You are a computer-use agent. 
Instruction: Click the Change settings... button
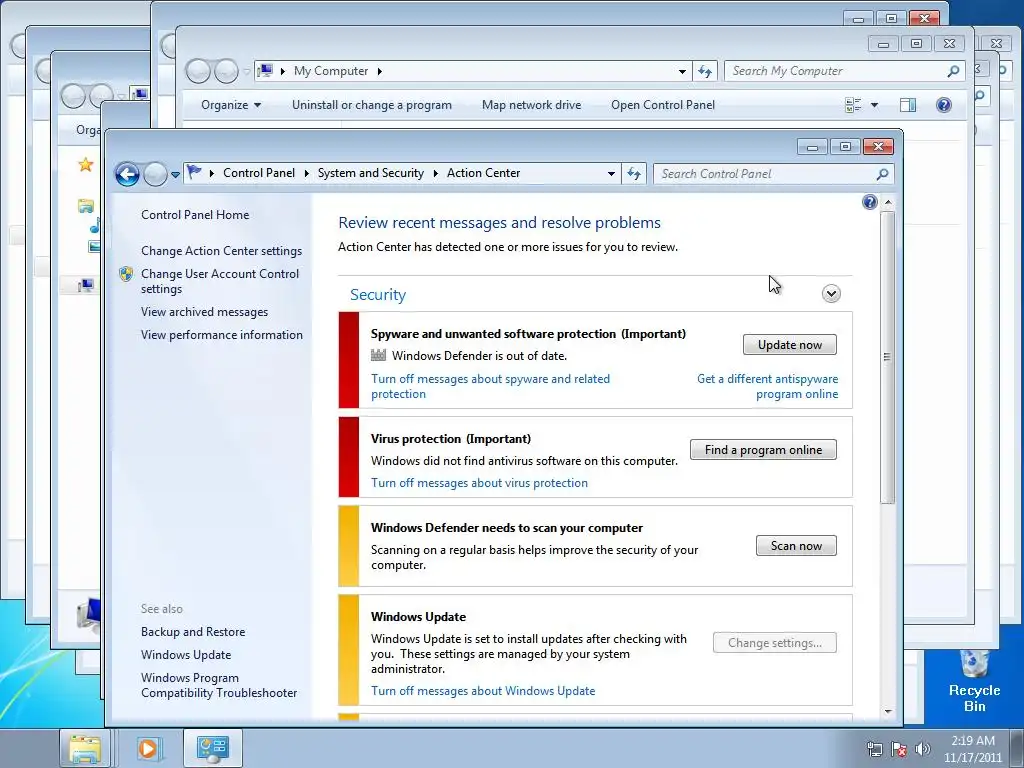click(775, 643)
